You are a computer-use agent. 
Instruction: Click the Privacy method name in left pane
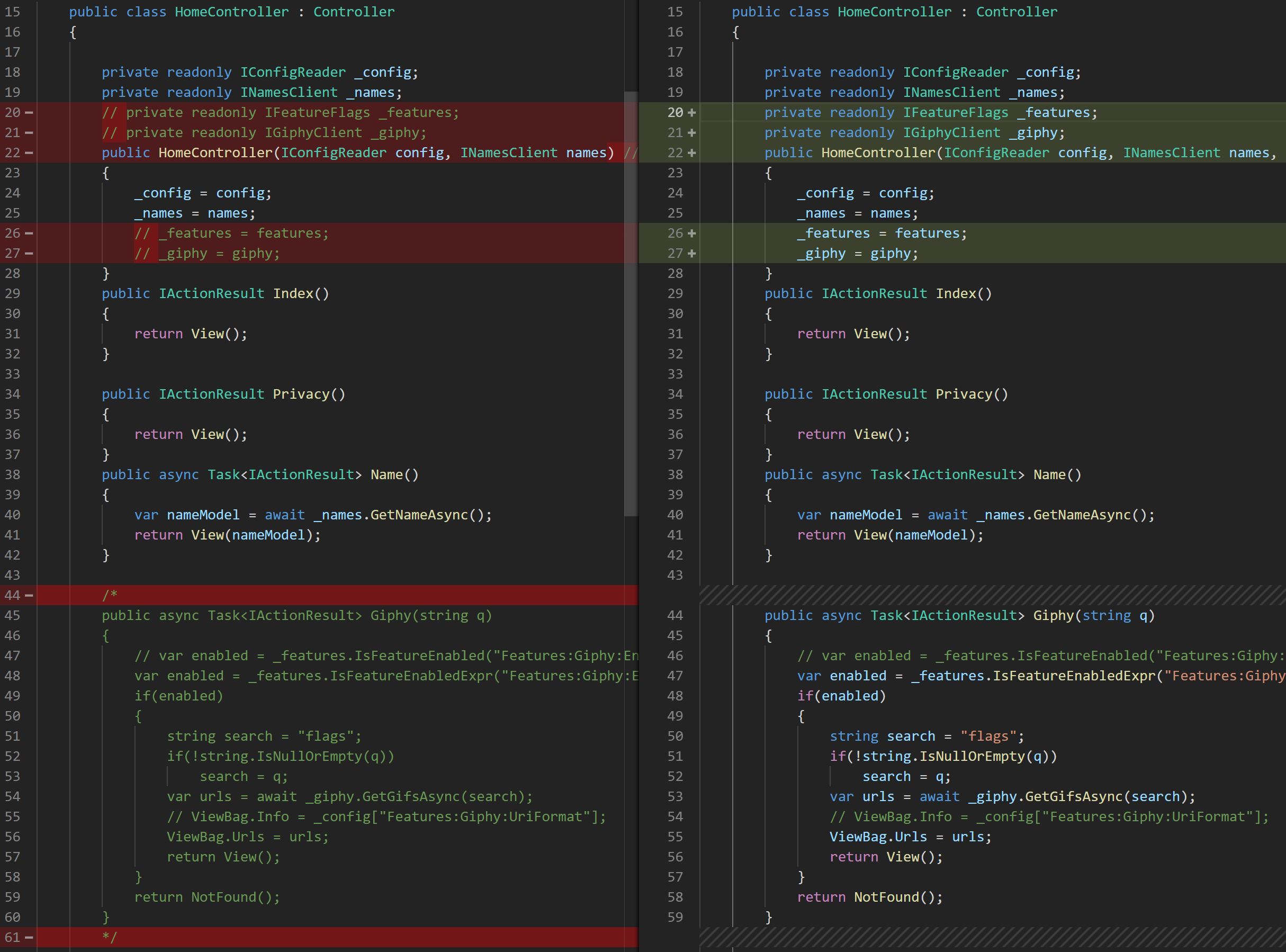301,394
